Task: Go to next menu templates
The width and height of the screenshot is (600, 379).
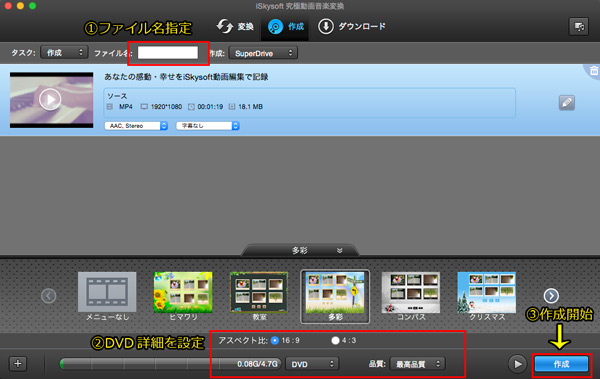Action: (x=551, y=296)
